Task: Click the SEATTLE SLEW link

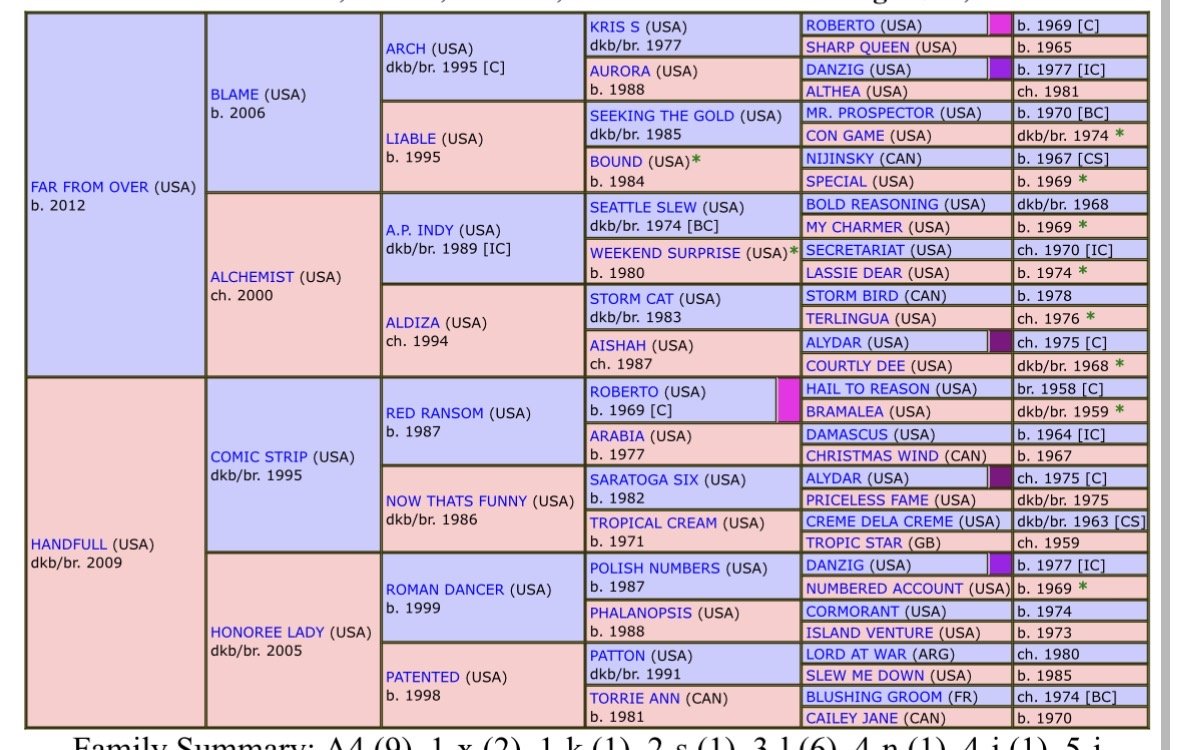Action: point(644,208)
